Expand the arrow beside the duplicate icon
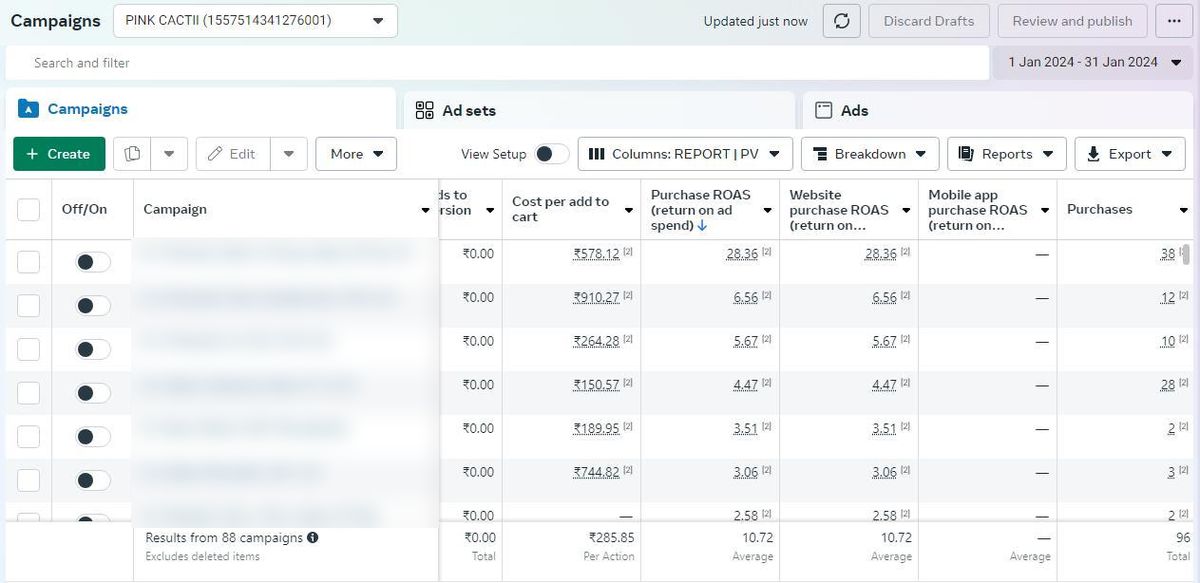The width and height of the screenshot is (1200, 583). tap(169, 154)
